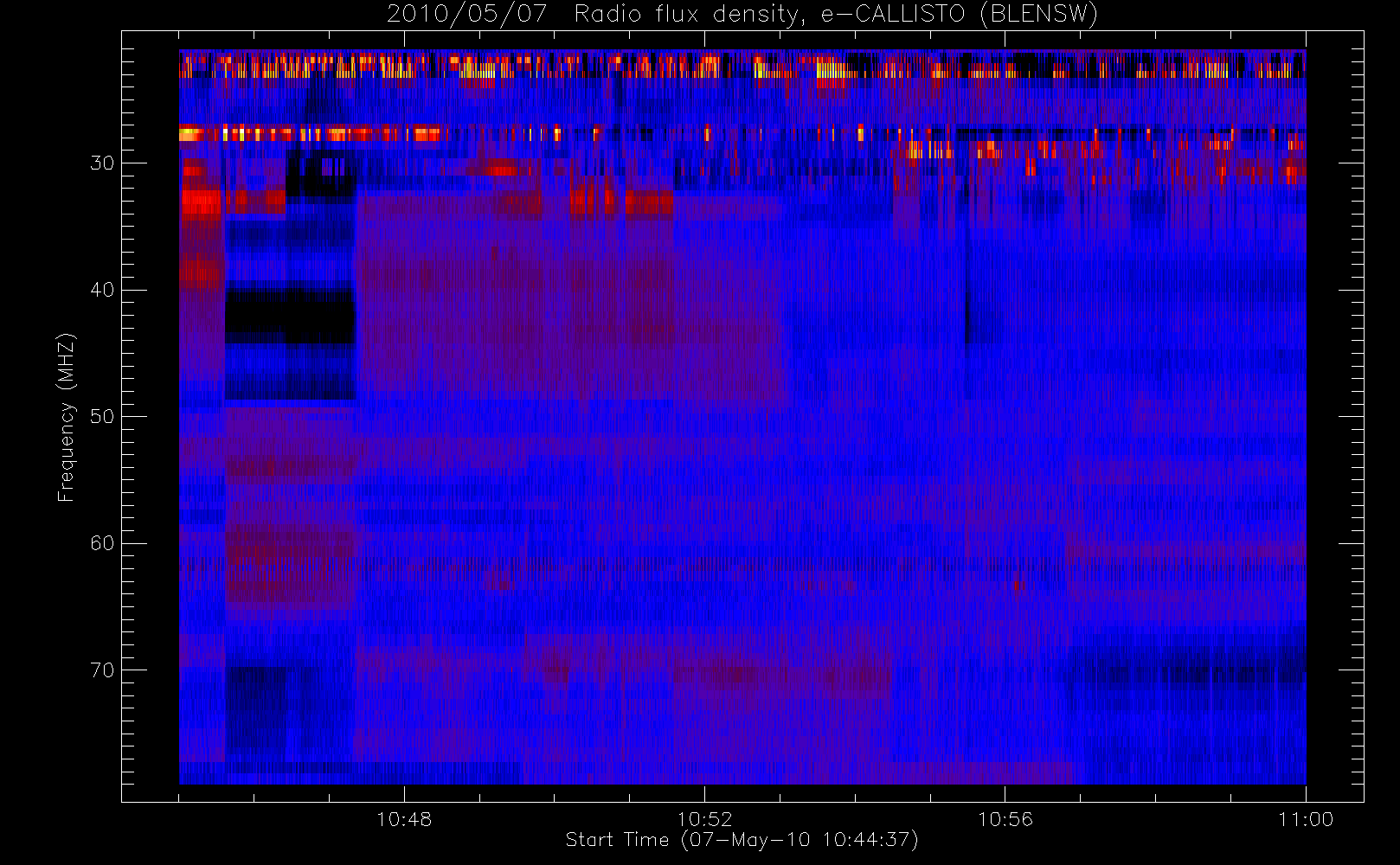The image size is (1400, 865).
Task: Click the 70 frequency tick label
Action: click(x=102, y=670)
